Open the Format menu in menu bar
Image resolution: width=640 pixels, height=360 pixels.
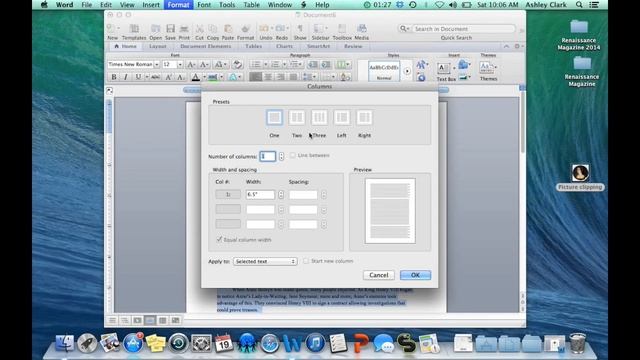tap(178, 5)
